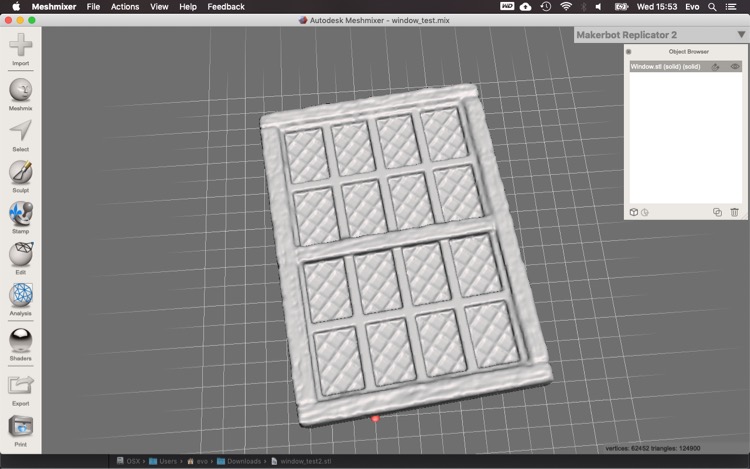This screenshot has width=750, height=469.
Task: Click window_test2.stl in path bar
Action: 301,461
